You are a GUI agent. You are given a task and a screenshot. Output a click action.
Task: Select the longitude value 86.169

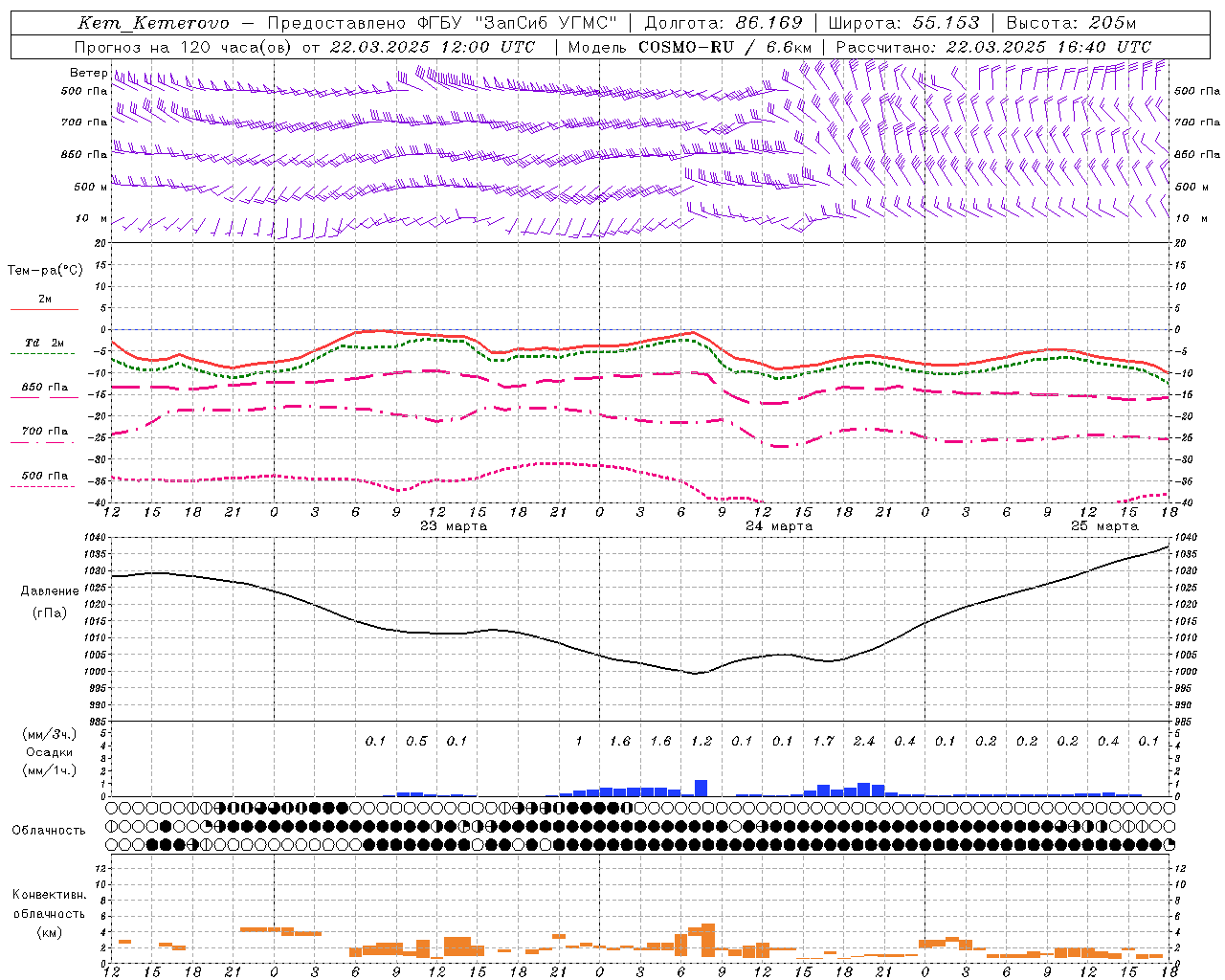point(768,23)
